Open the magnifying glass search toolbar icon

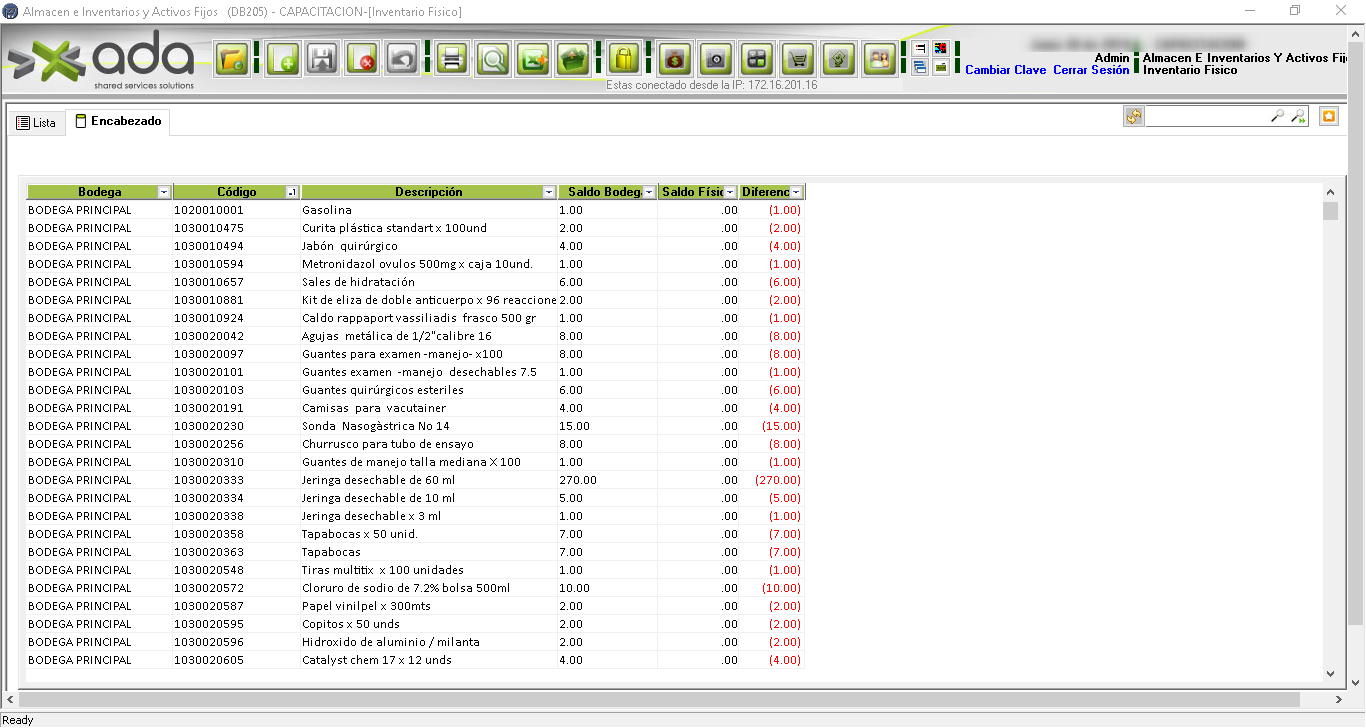492,60
